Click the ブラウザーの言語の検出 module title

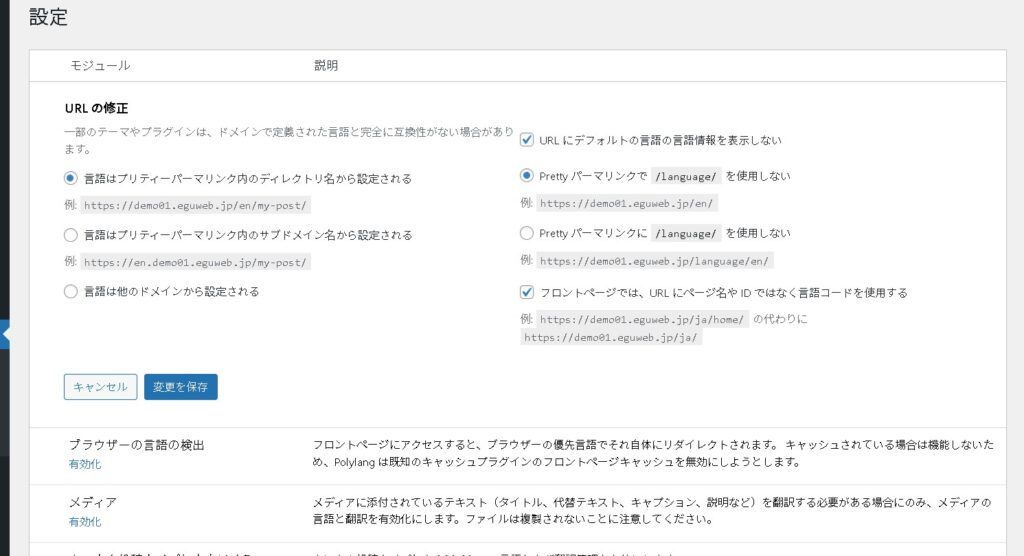(143, 445)
